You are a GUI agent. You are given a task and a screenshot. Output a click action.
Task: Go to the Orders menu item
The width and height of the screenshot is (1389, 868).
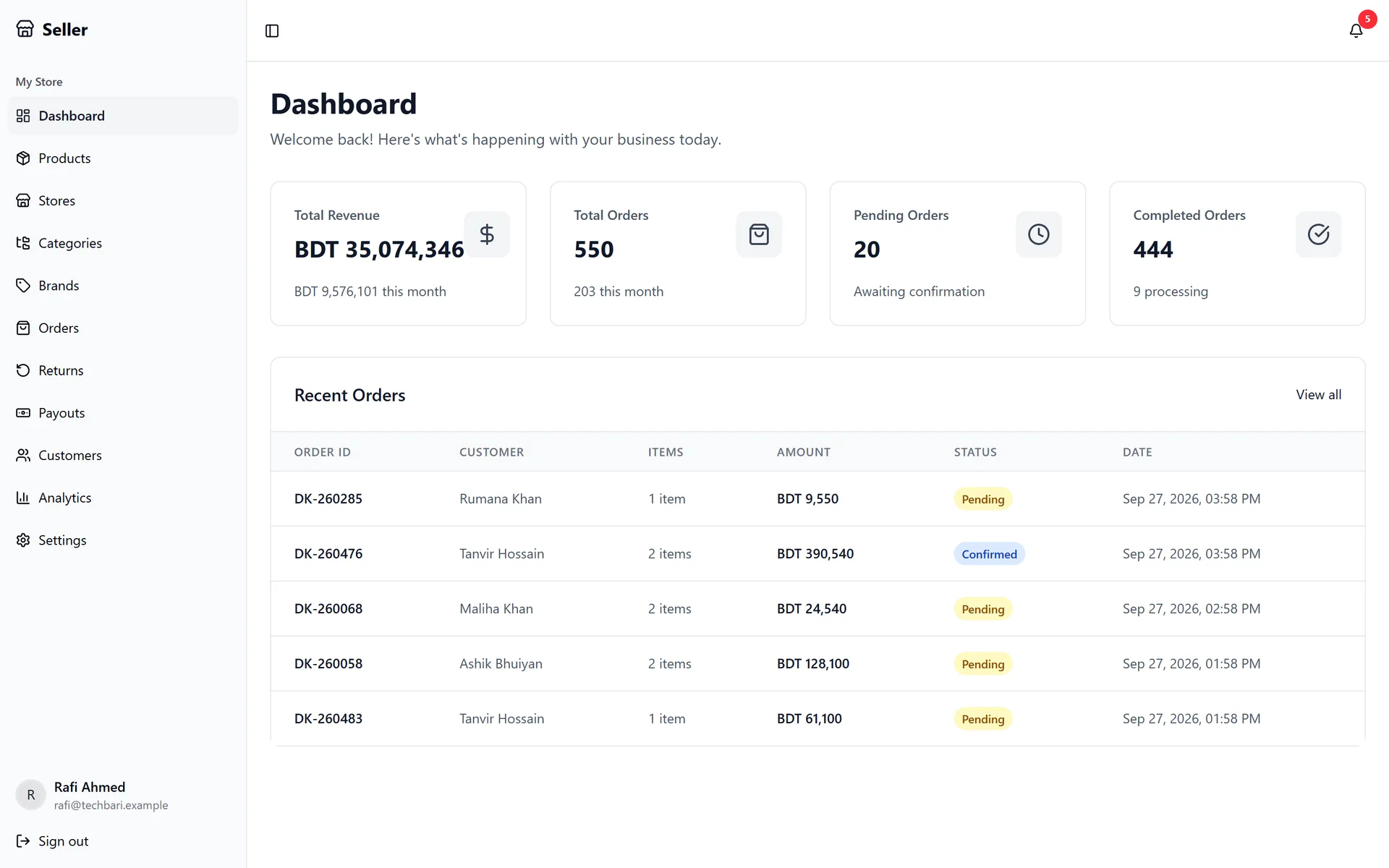point(123,328)
